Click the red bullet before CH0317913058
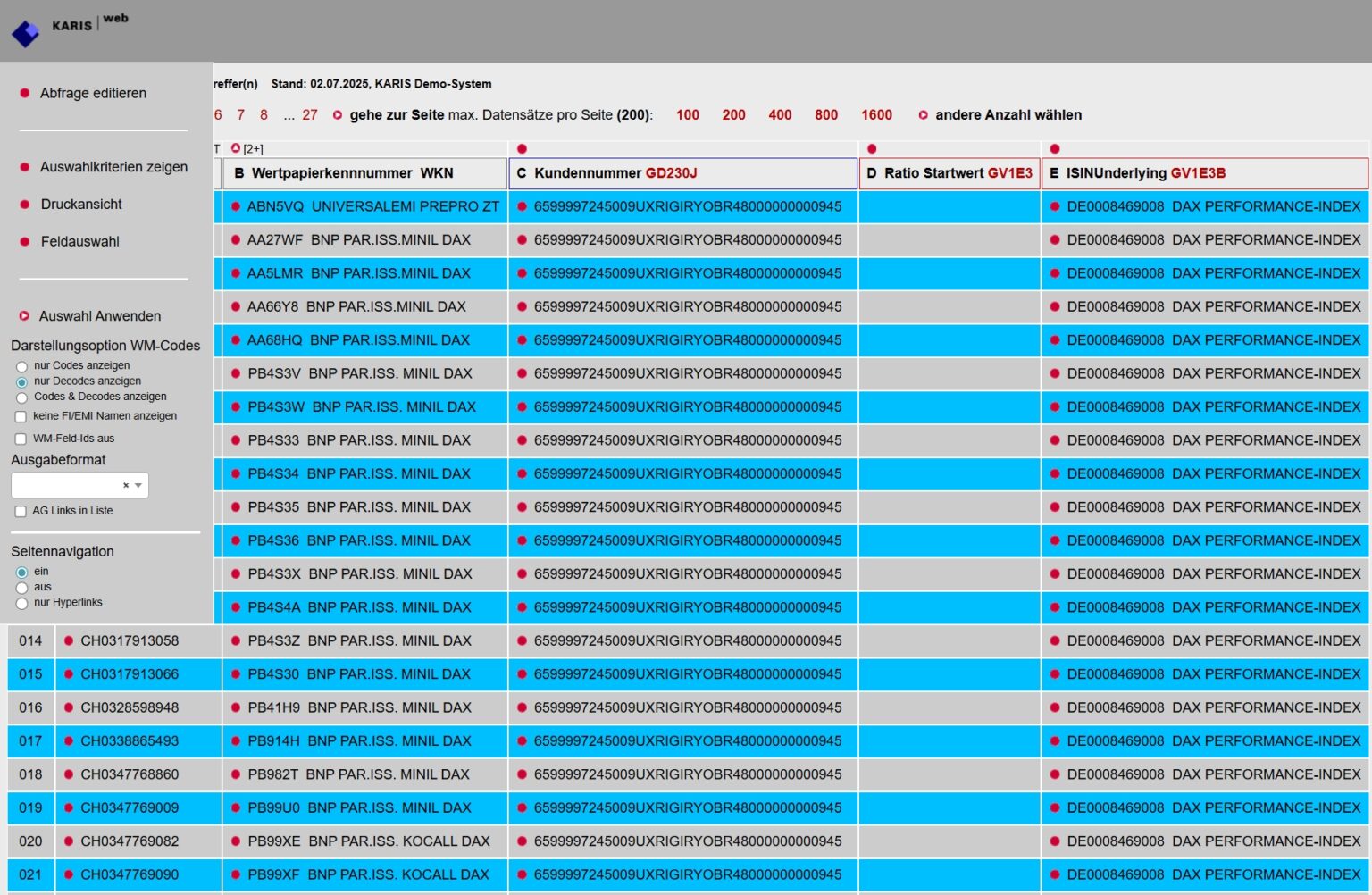Image resolution: width=1372 pixels, height=895 pixels. coord(69,641)
